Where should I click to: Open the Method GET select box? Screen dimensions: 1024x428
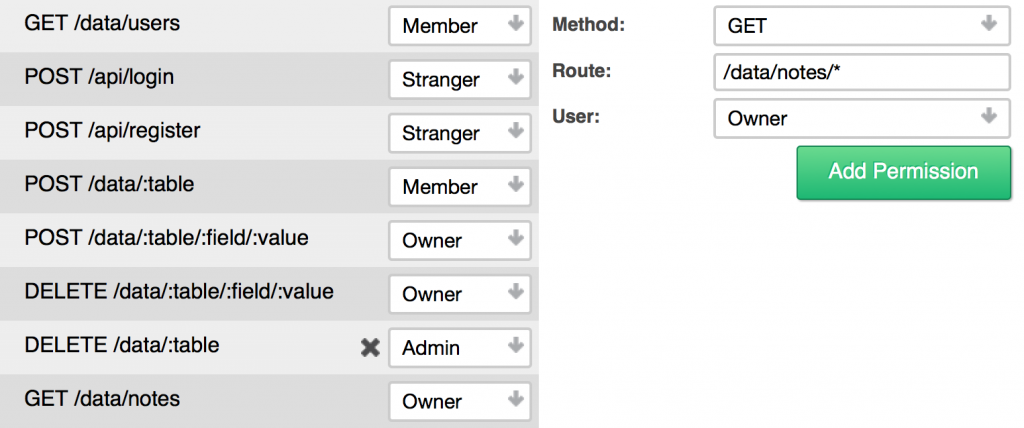[x=862, y=26]
